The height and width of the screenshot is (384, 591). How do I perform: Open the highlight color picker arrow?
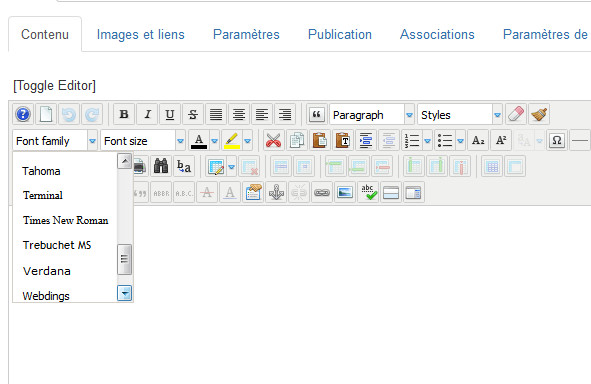(248, 141)
